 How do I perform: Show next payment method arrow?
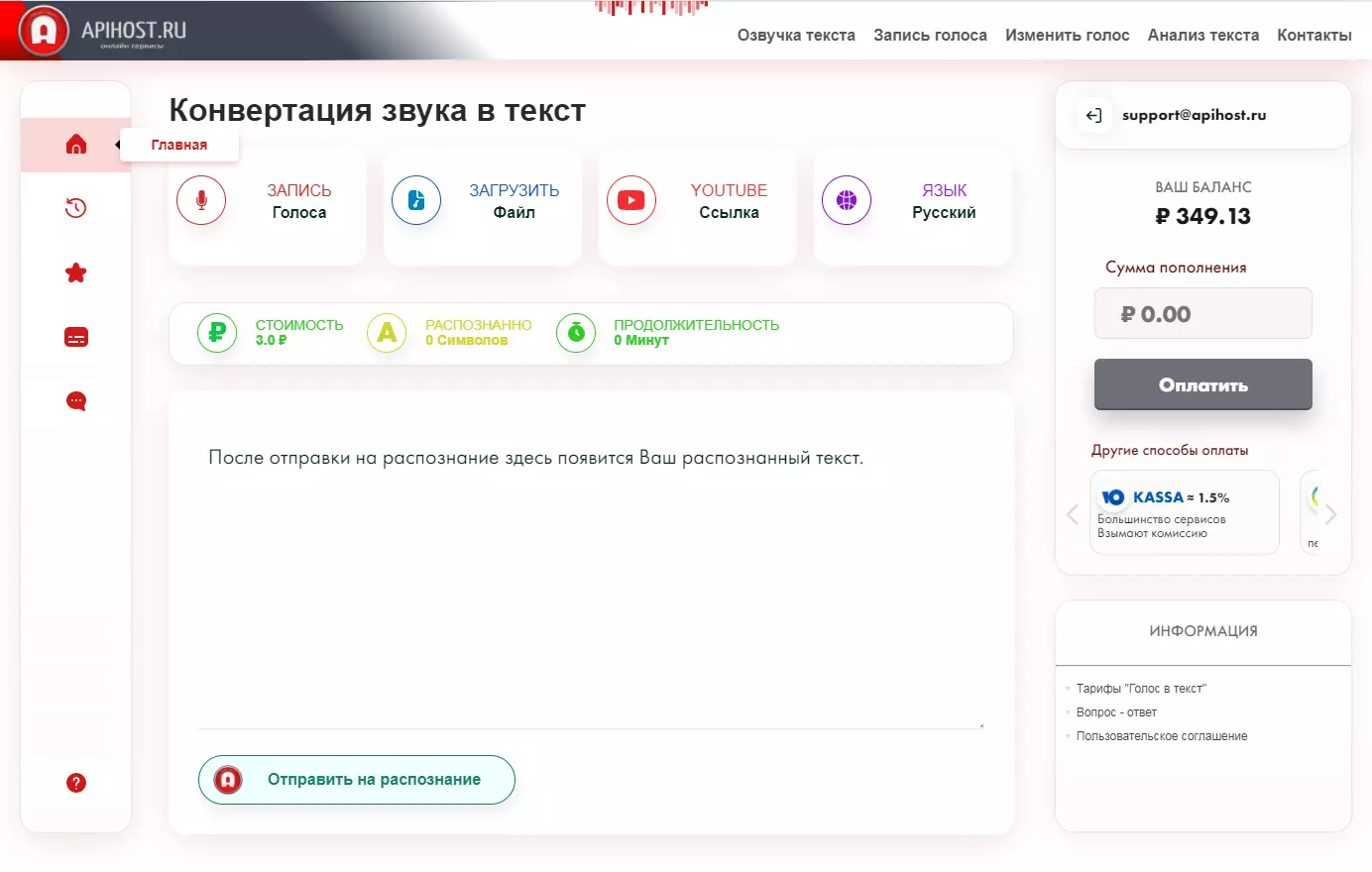click(1331, 514)
